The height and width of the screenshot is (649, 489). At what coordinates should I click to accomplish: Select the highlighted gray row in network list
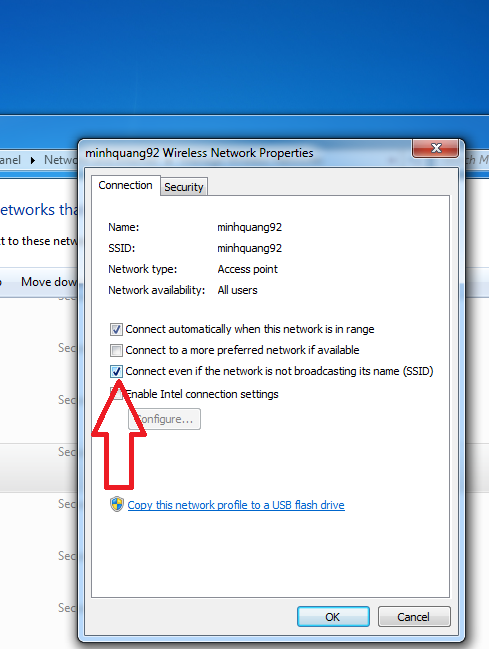(39, 468)
